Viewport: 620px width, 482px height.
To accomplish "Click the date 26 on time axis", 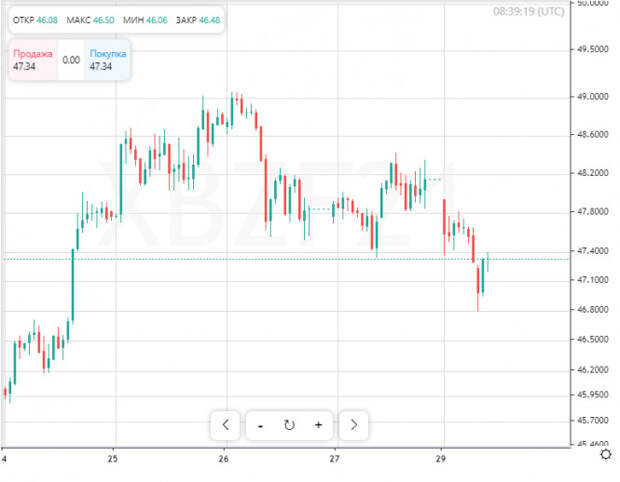I will (x=224, y=459).
